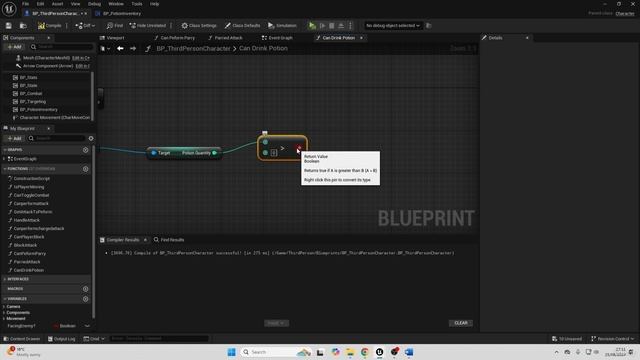Open the Tools menu
Viewport: 640px width, 360px height.
point(137,4)
